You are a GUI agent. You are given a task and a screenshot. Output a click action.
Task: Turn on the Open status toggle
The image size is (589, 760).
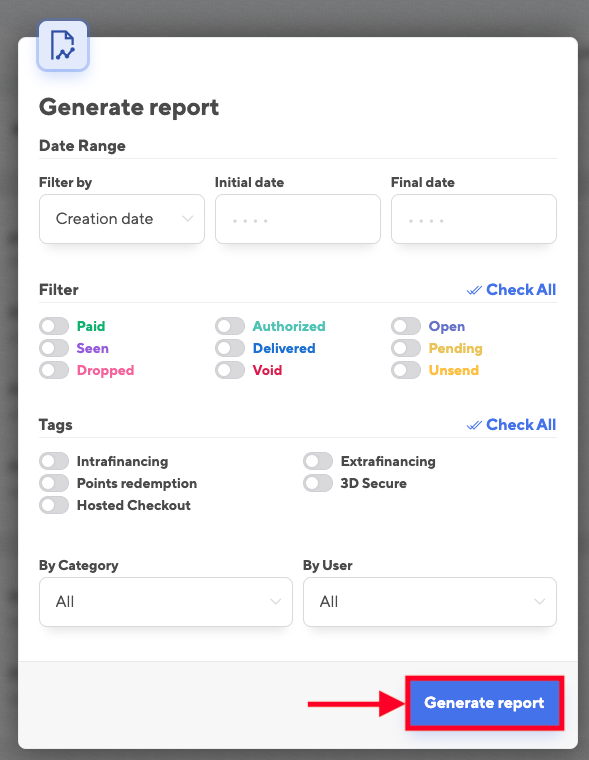[x=406, y=326]
